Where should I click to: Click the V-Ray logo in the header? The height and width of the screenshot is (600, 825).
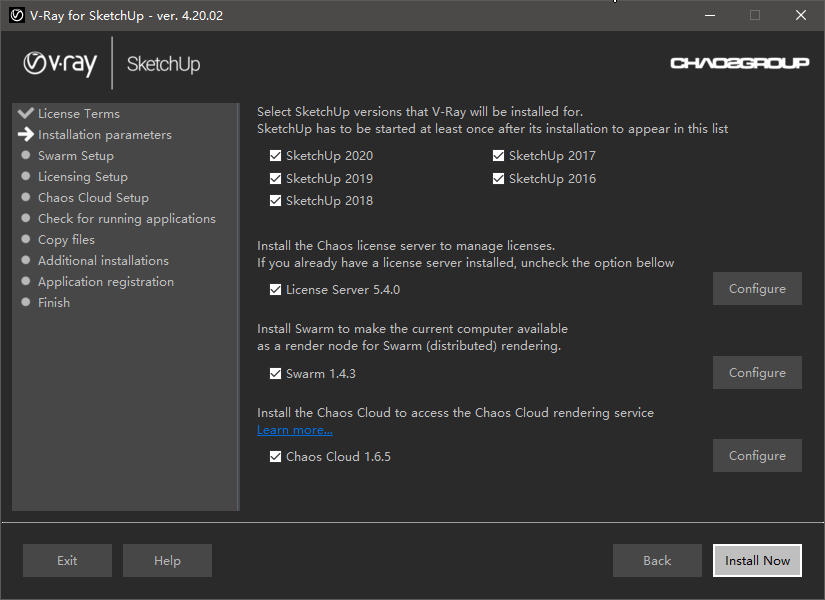tap(60, 64)
